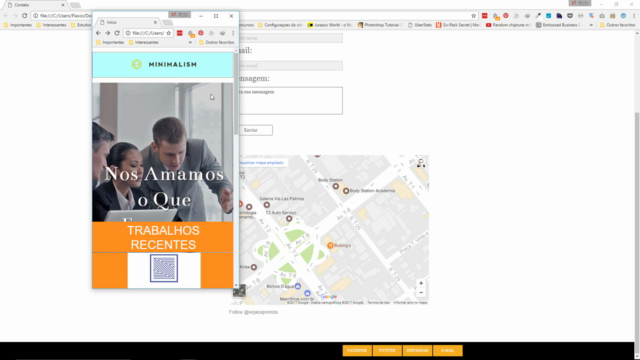640x360 pixels.
Task: Open the Importantes bookmark folder in the background window
Action: click(x=18, y=25)
